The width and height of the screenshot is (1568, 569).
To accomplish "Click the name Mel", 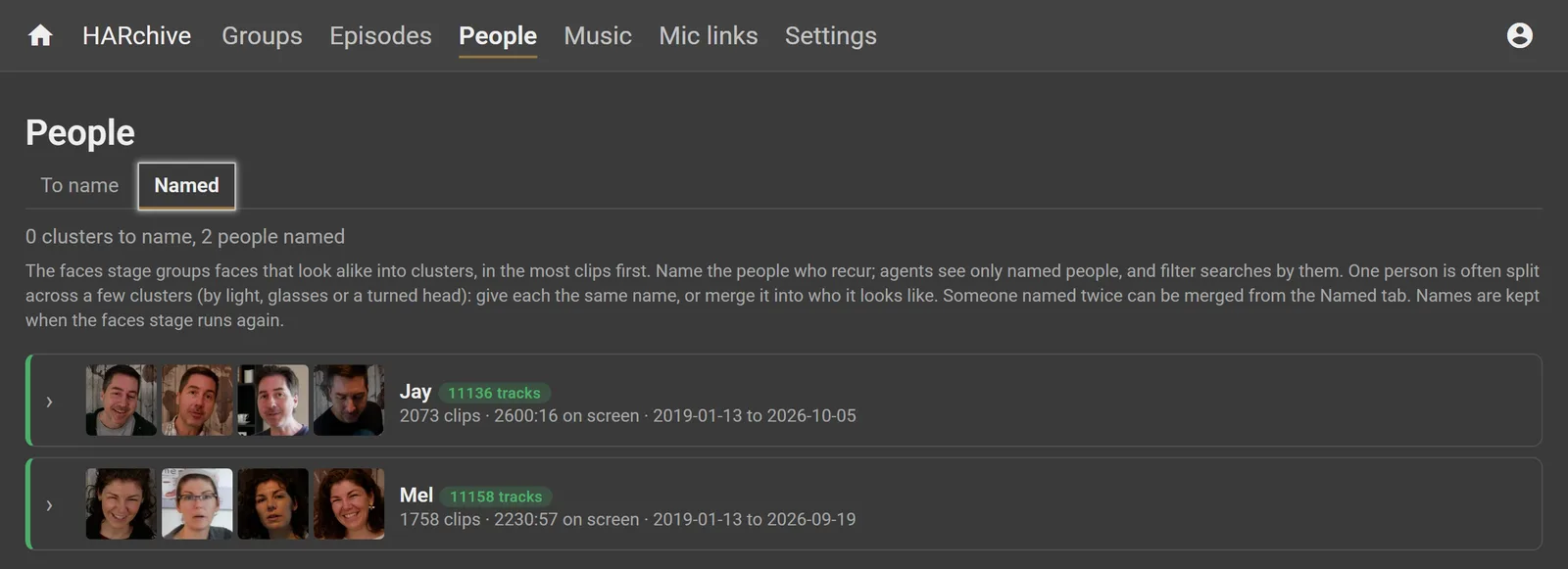I will point(416,496).
